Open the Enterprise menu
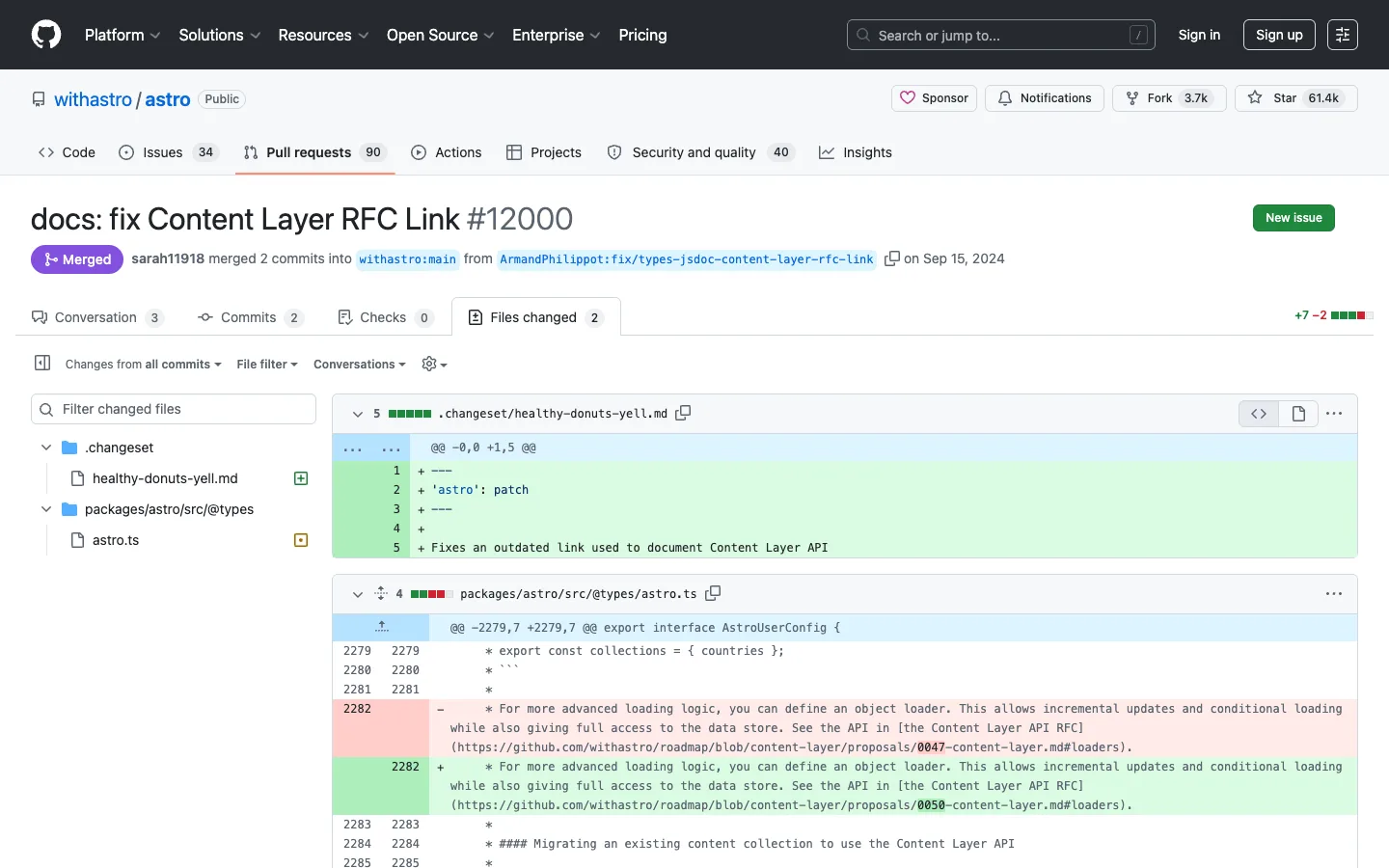The image size is (1389, 868). pyautogui.click(x=557, y=35)
